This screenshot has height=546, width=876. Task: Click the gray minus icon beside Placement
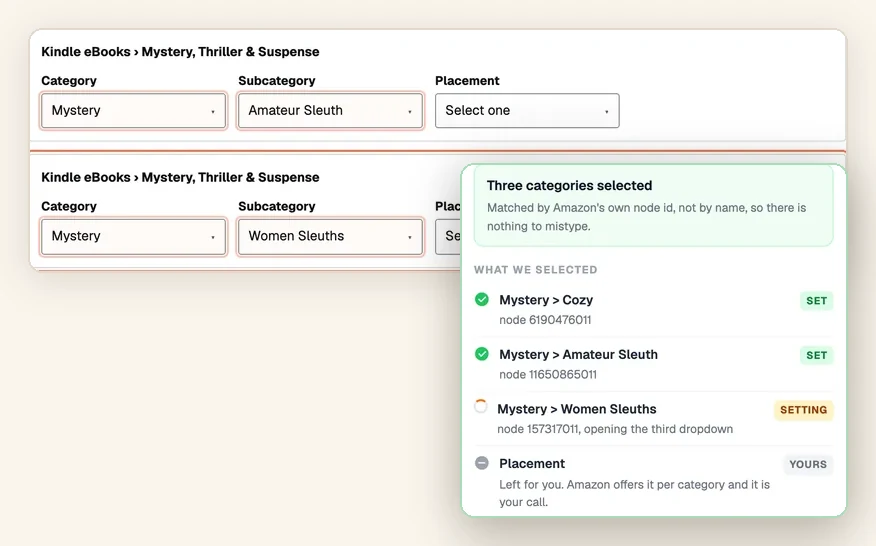tap(482, 463)
